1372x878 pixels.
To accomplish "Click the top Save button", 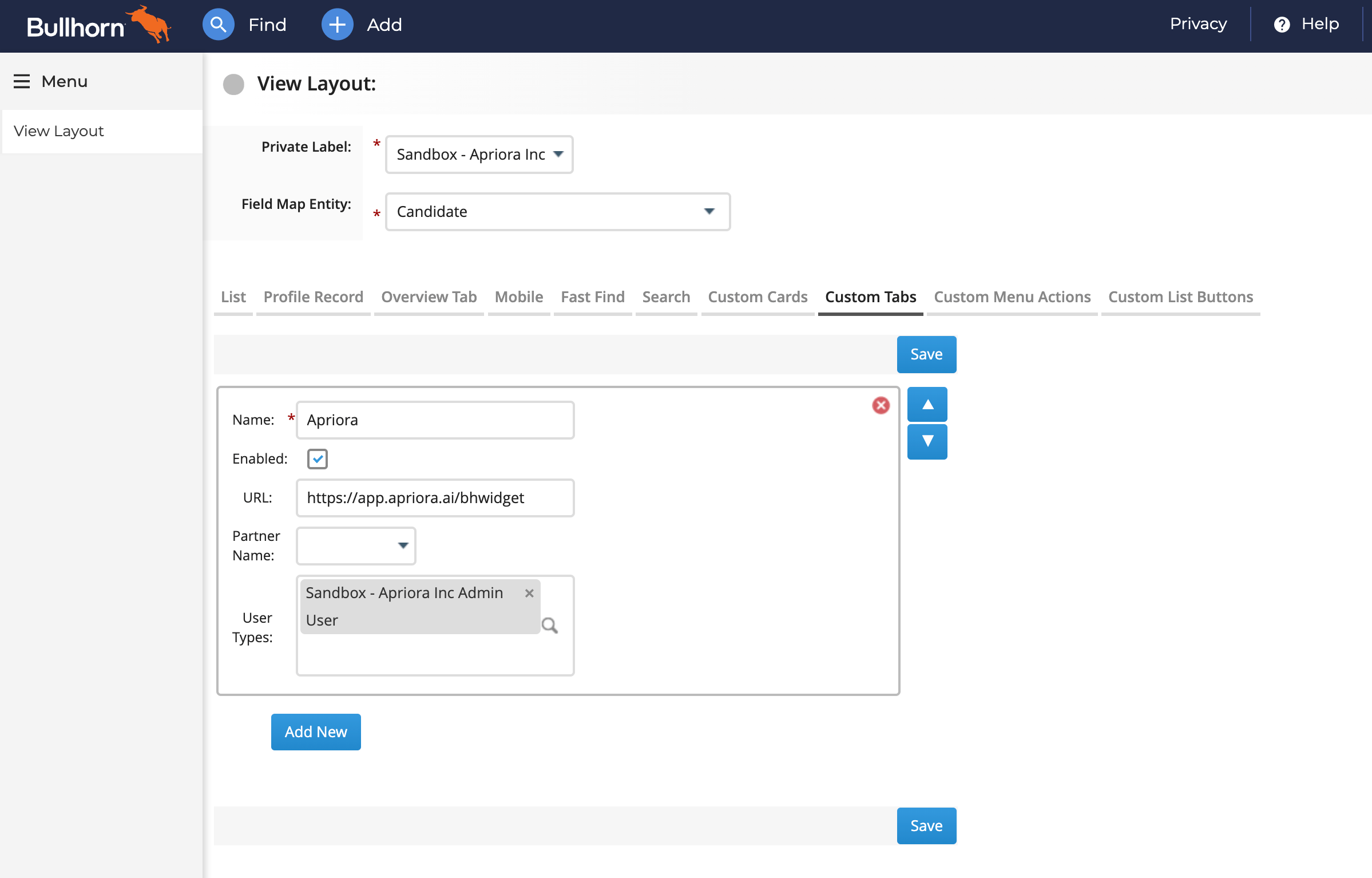I will tap(926, 354).
